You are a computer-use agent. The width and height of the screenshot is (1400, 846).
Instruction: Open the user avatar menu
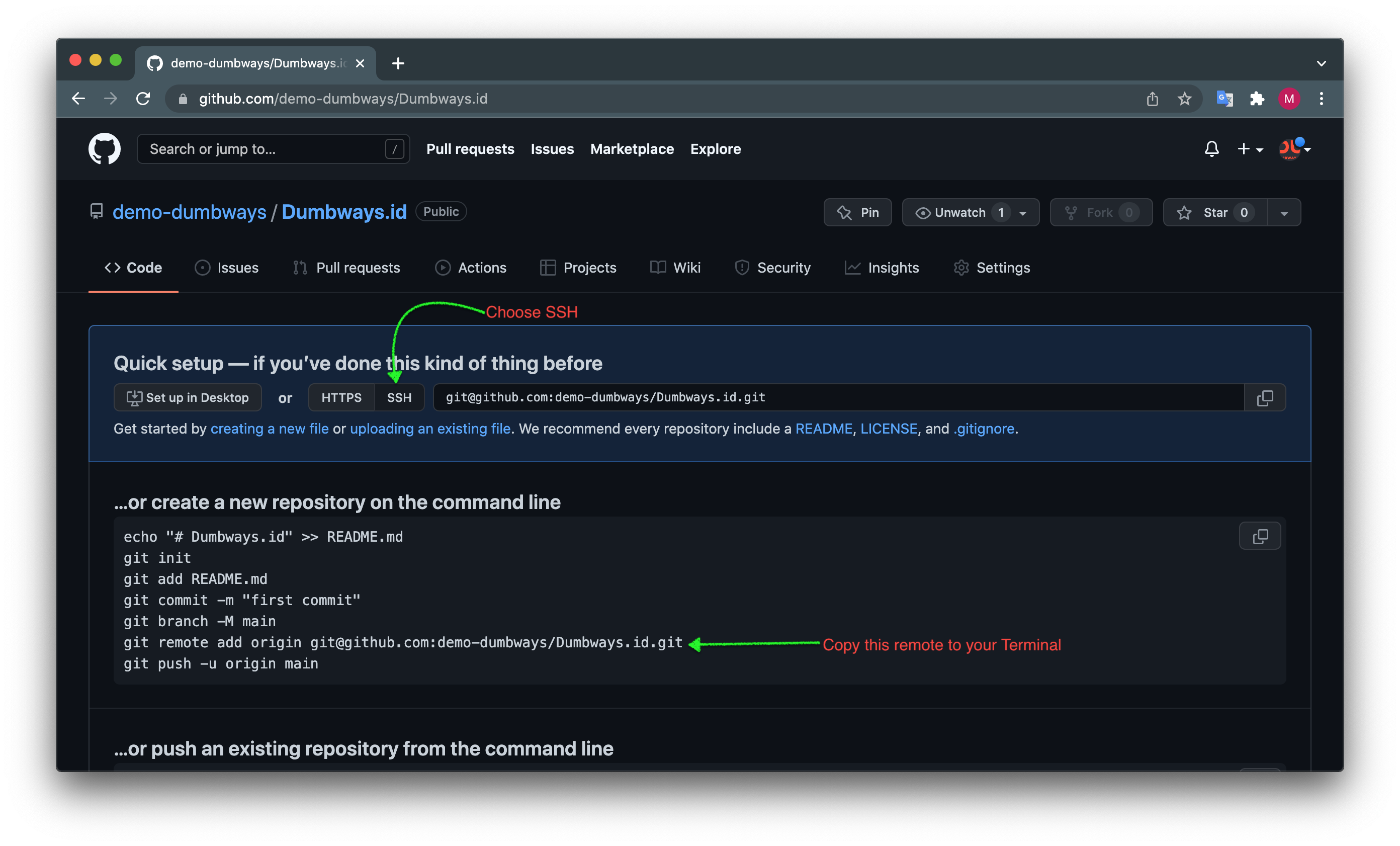pos(1294,149)
